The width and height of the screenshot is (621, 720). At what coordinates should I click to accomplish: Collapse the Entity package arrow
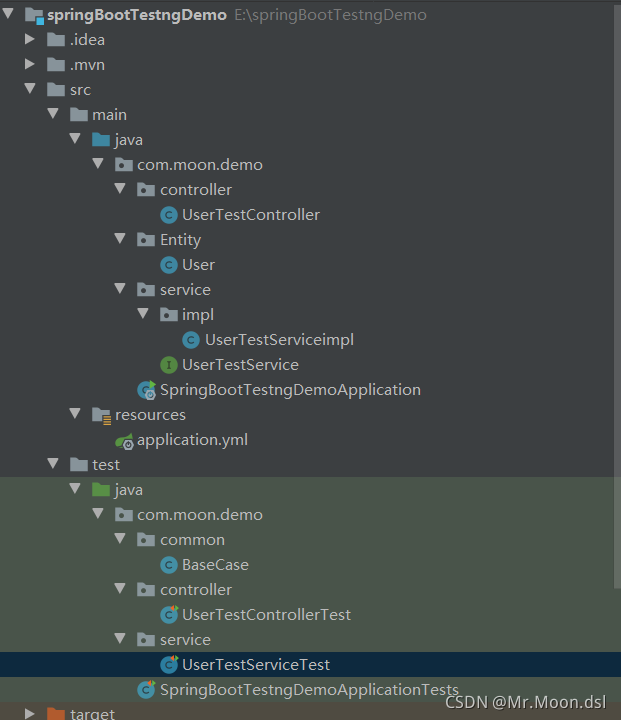pyautogui.click(x=120, y=238)
